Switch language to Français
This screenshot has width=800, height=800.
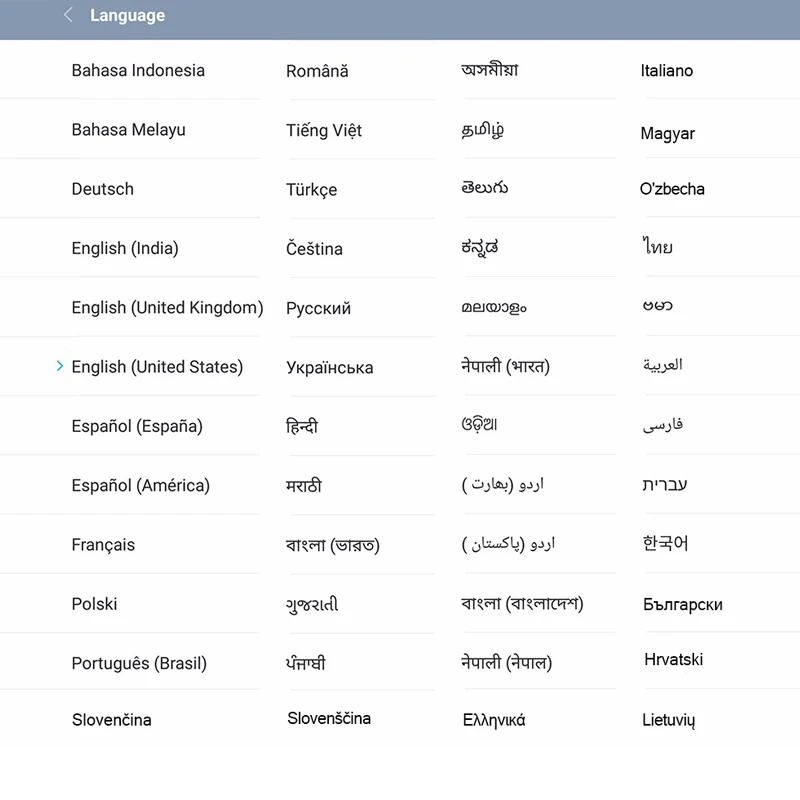click(x=103, y=545)
